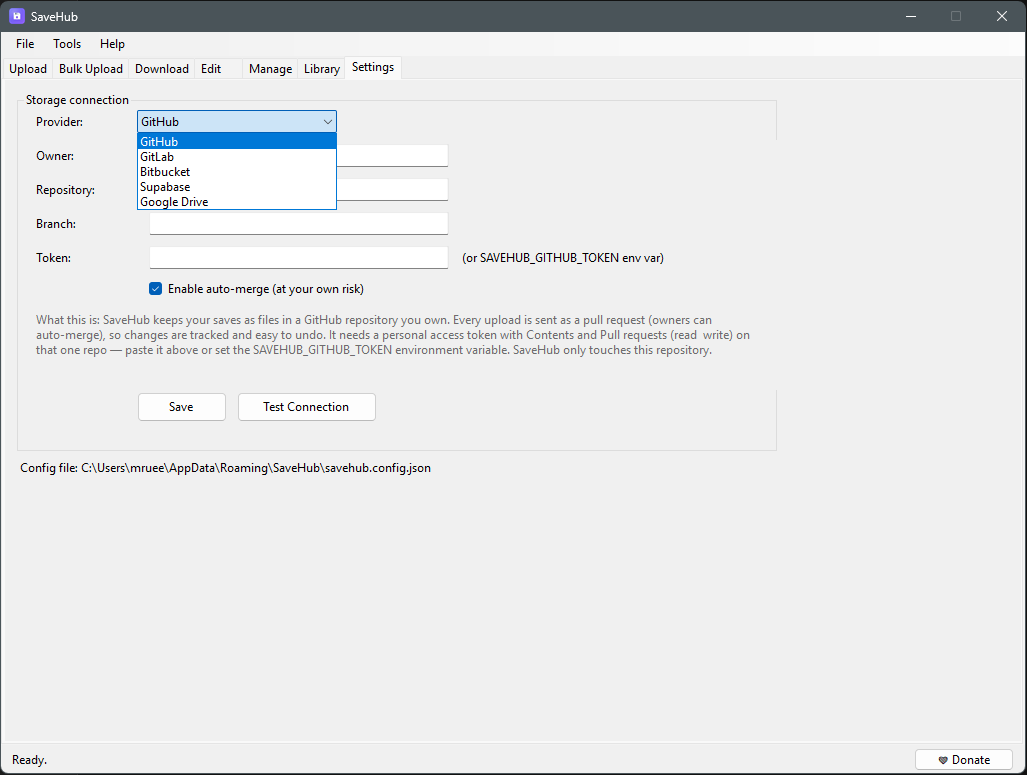Open the File menu
The image size is (1027, 775).
[x=25, y=44]
